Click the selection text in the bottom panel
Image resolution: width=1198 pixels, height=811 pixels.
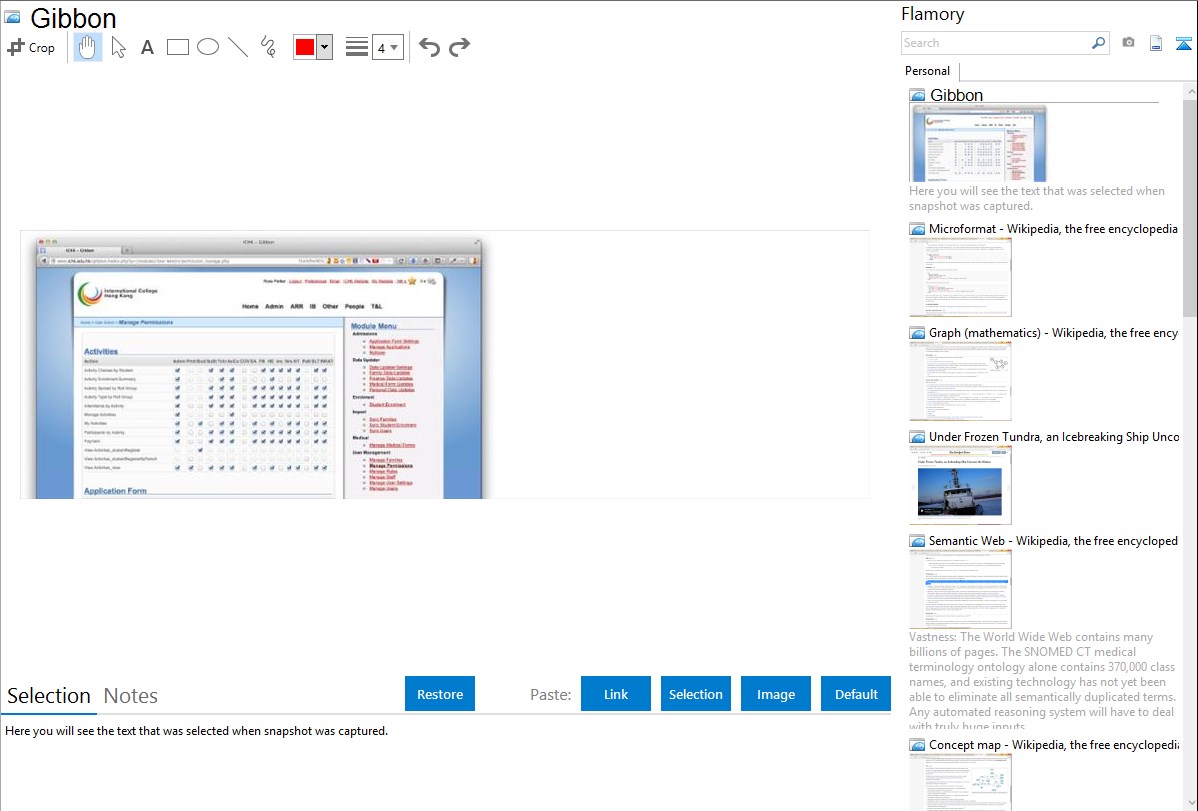coord(196,732)
